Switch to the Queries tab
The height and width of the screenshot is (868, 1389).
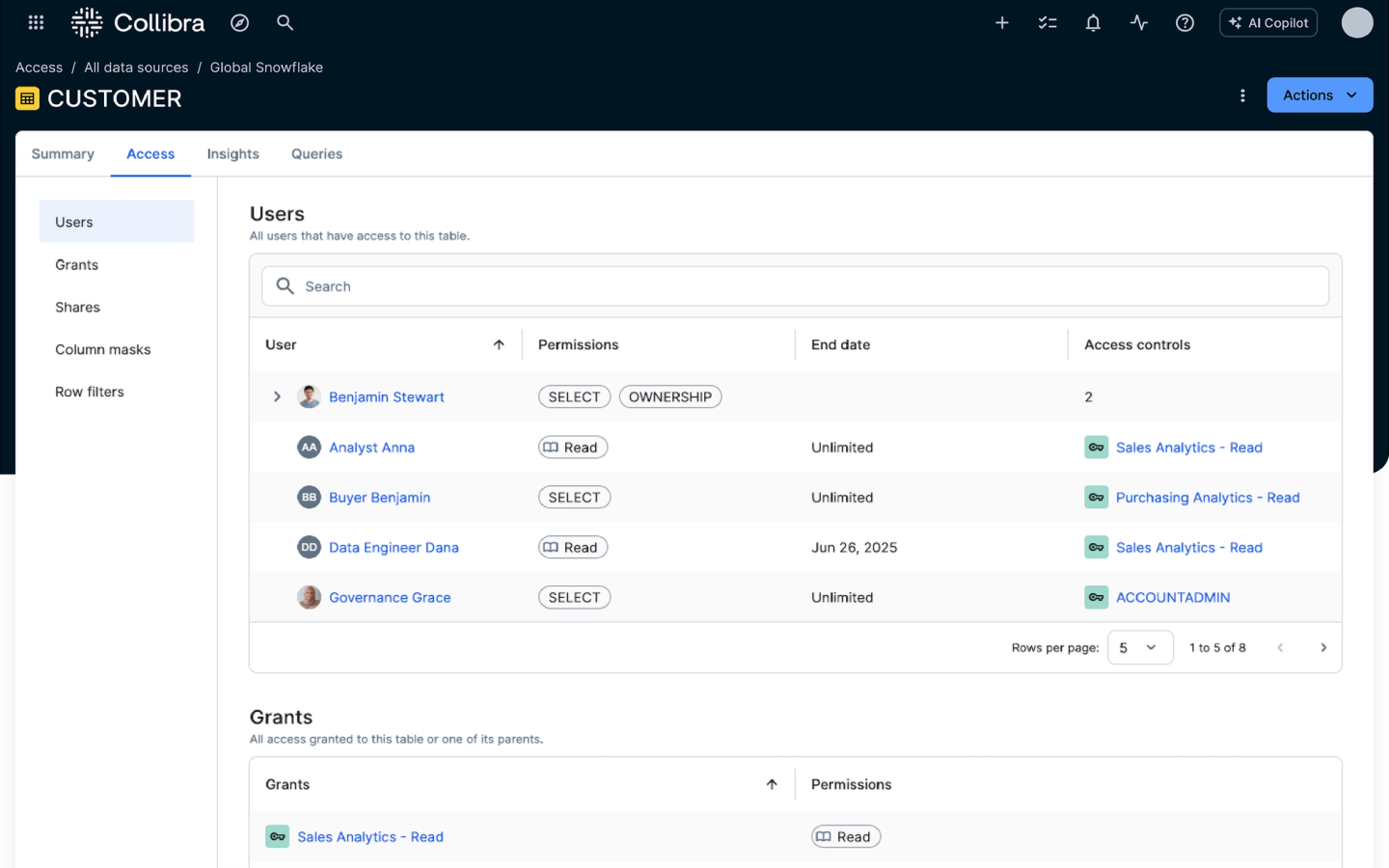point(316,153)
